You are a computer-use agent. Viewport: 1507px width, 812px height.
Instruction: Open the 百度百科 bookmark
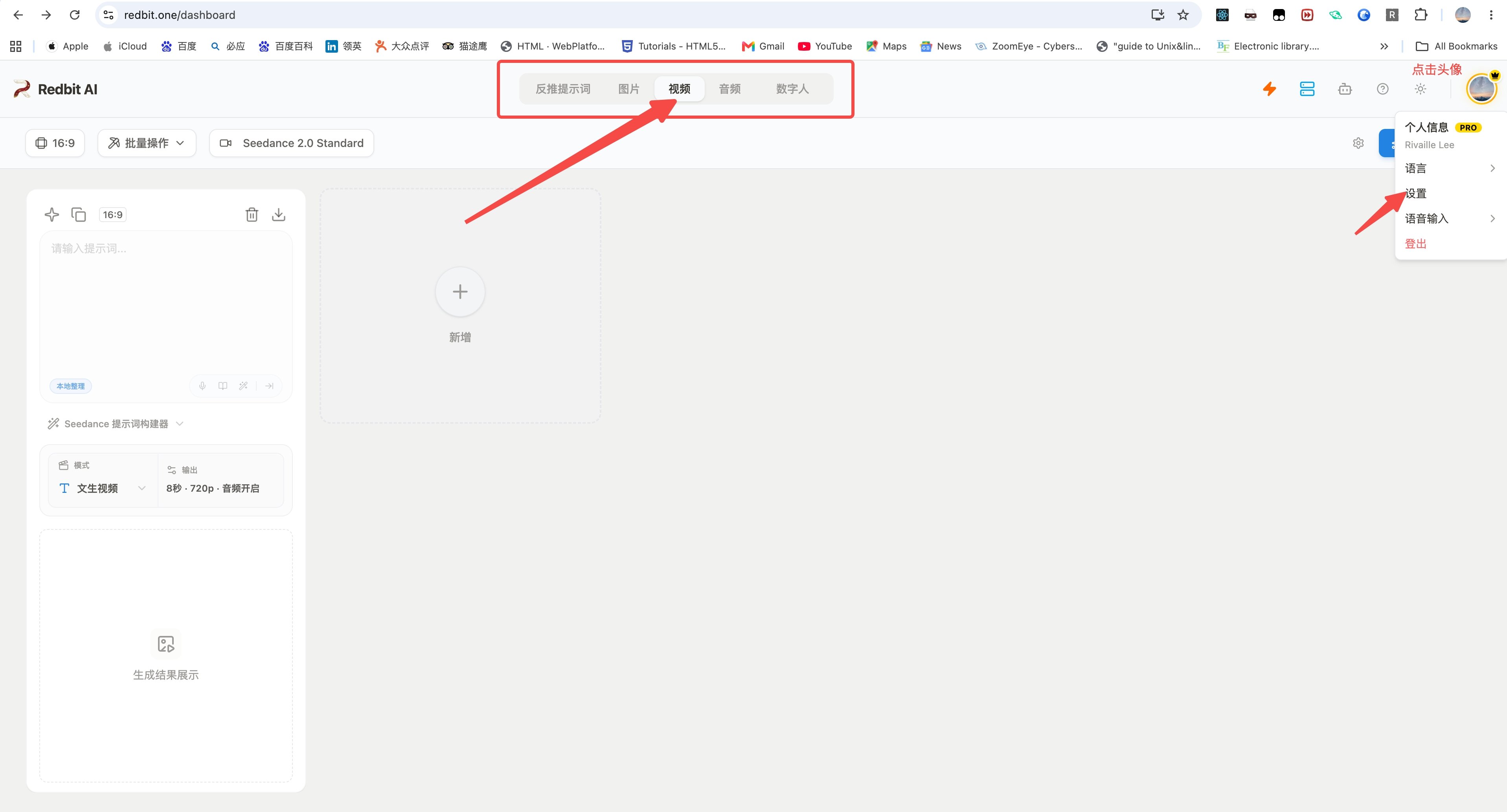point(286,46)
